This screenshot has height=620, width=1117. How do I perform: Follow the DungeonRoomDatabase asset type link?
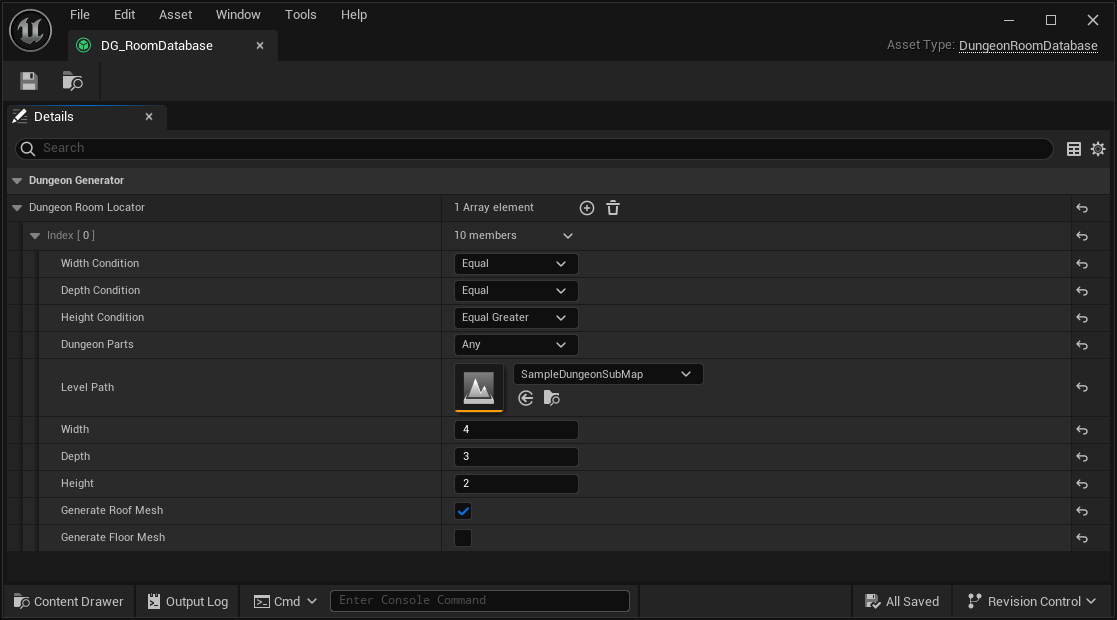pyautogui.click(x=1028, y=46)
